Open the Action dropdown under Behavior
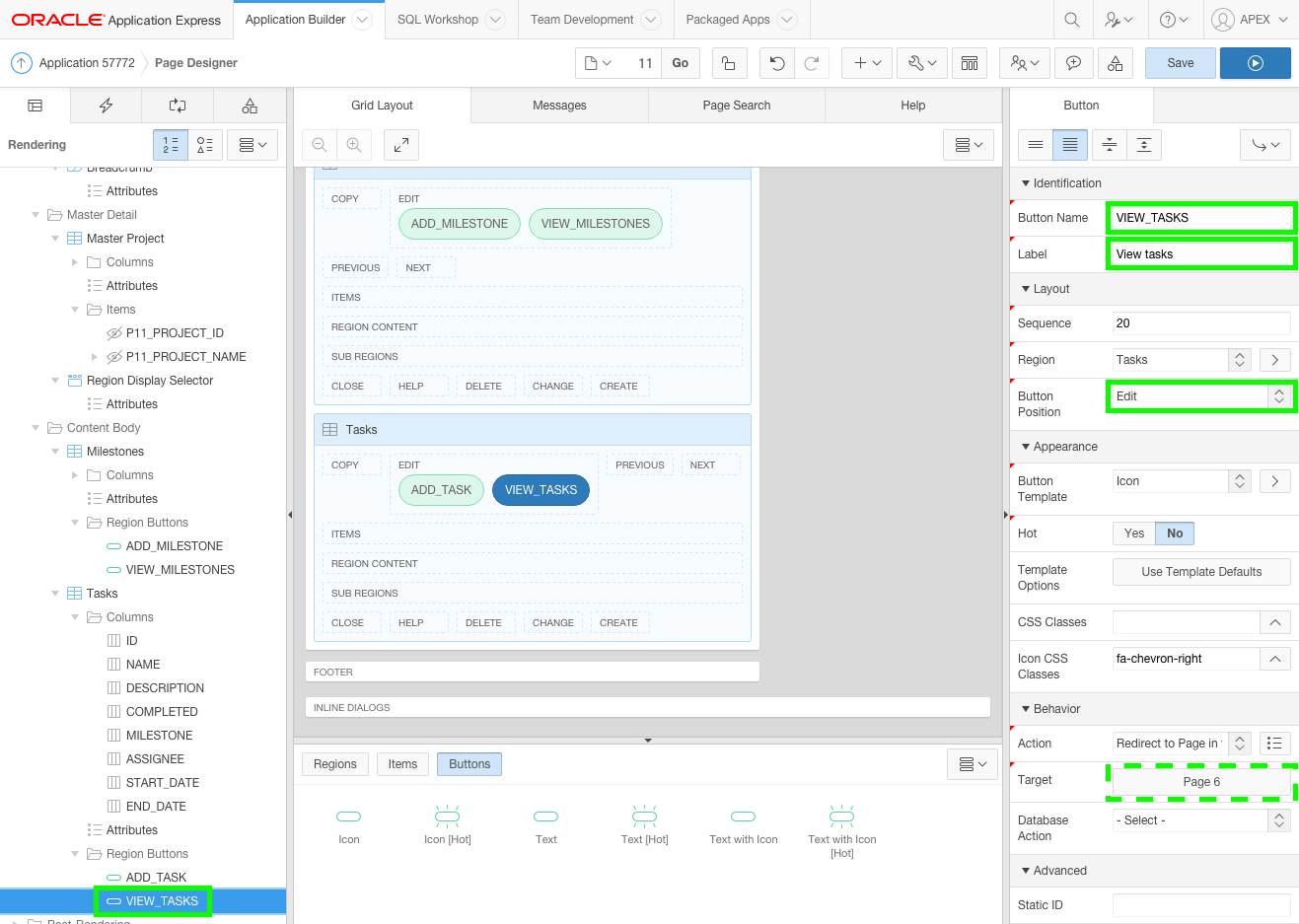1299x924 pixels. tap(1240, 743)
